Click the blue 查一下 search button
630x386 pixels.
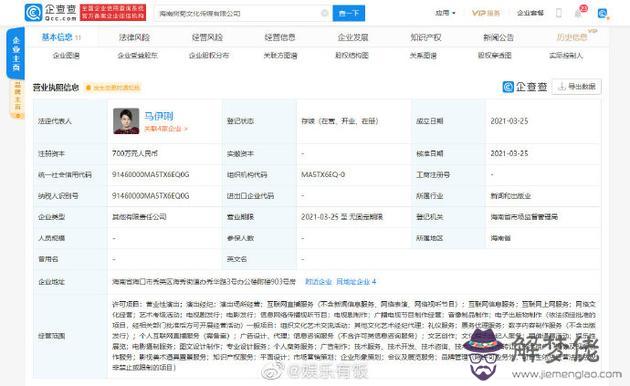point(349,13)
